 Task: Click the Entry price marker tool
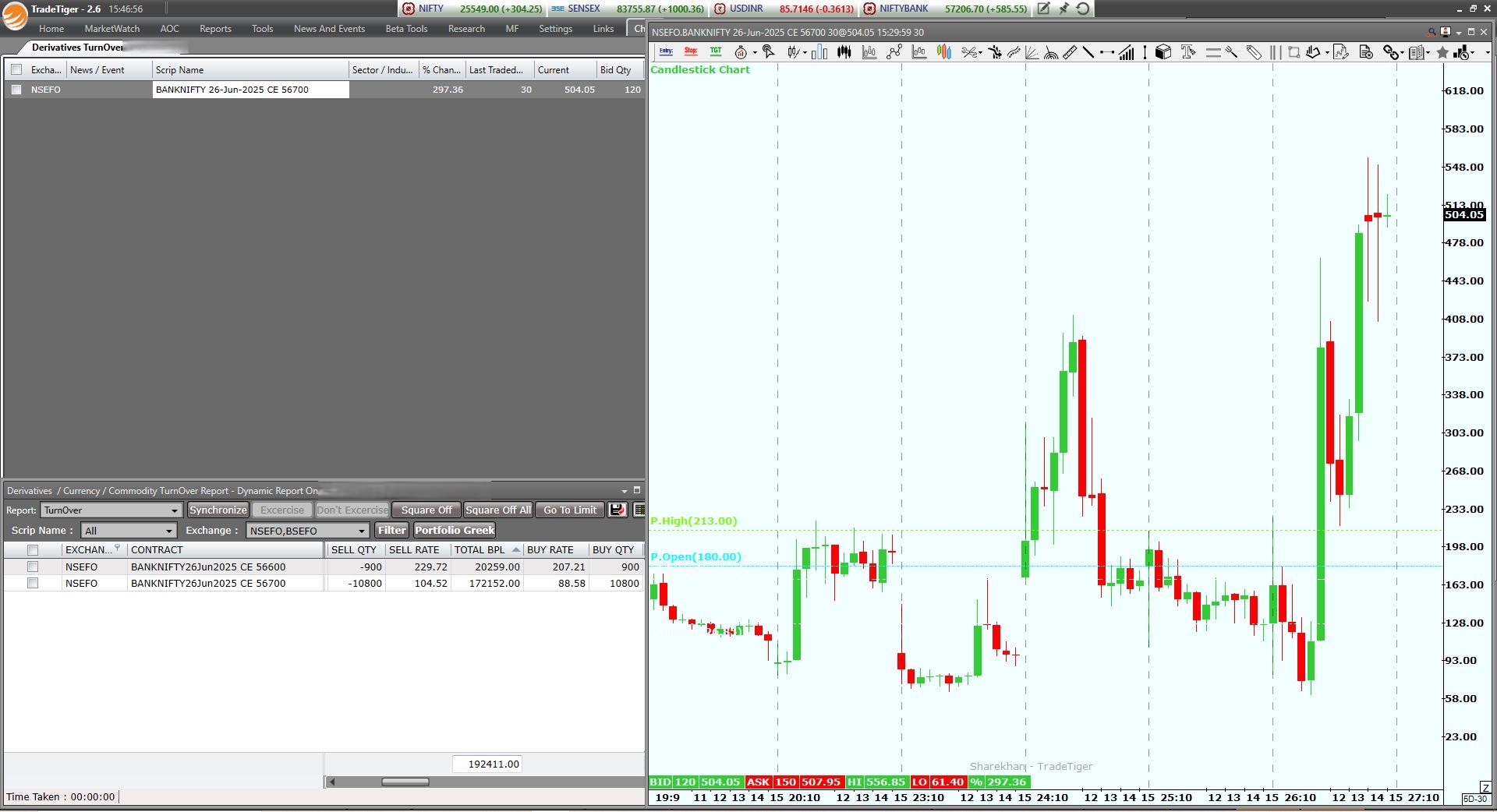[x=667, y=51]
